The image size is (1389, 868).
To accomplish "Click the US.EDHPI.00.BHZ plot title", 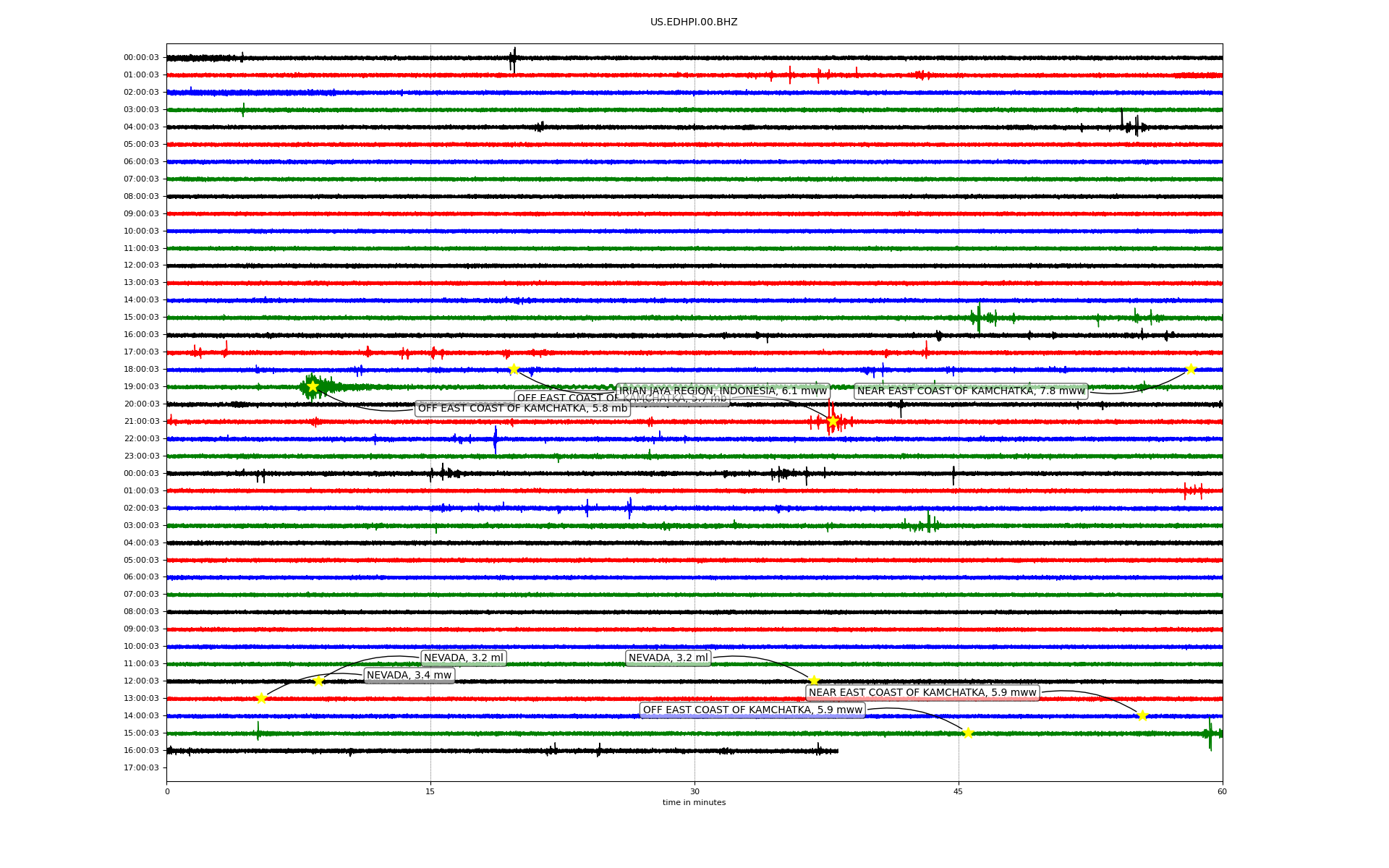I will pos(694,22).
